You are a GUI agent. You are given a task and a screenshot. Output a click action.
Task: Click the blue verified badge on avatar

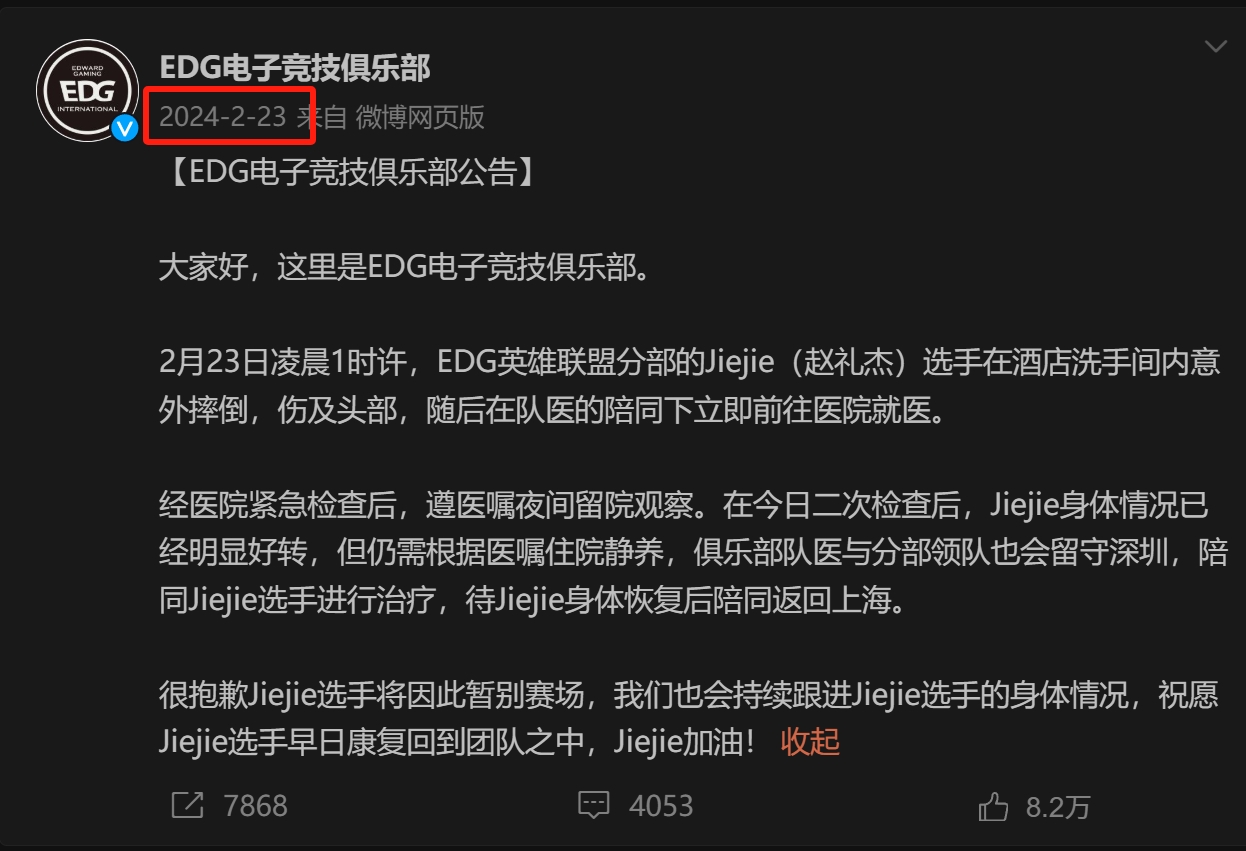124,128
